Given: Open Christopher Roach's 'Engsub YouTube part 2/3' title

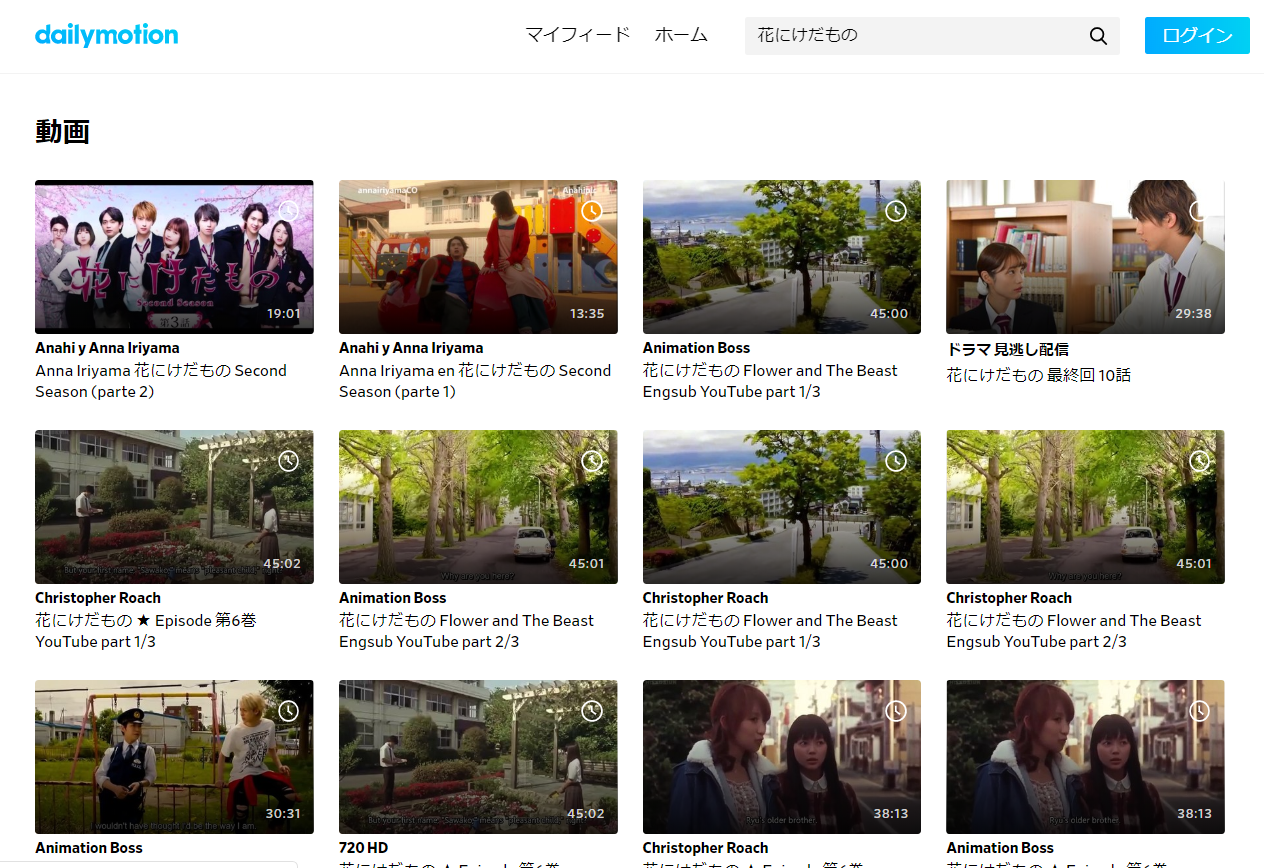Looking at the screenshot, I should coord(1074,631).
